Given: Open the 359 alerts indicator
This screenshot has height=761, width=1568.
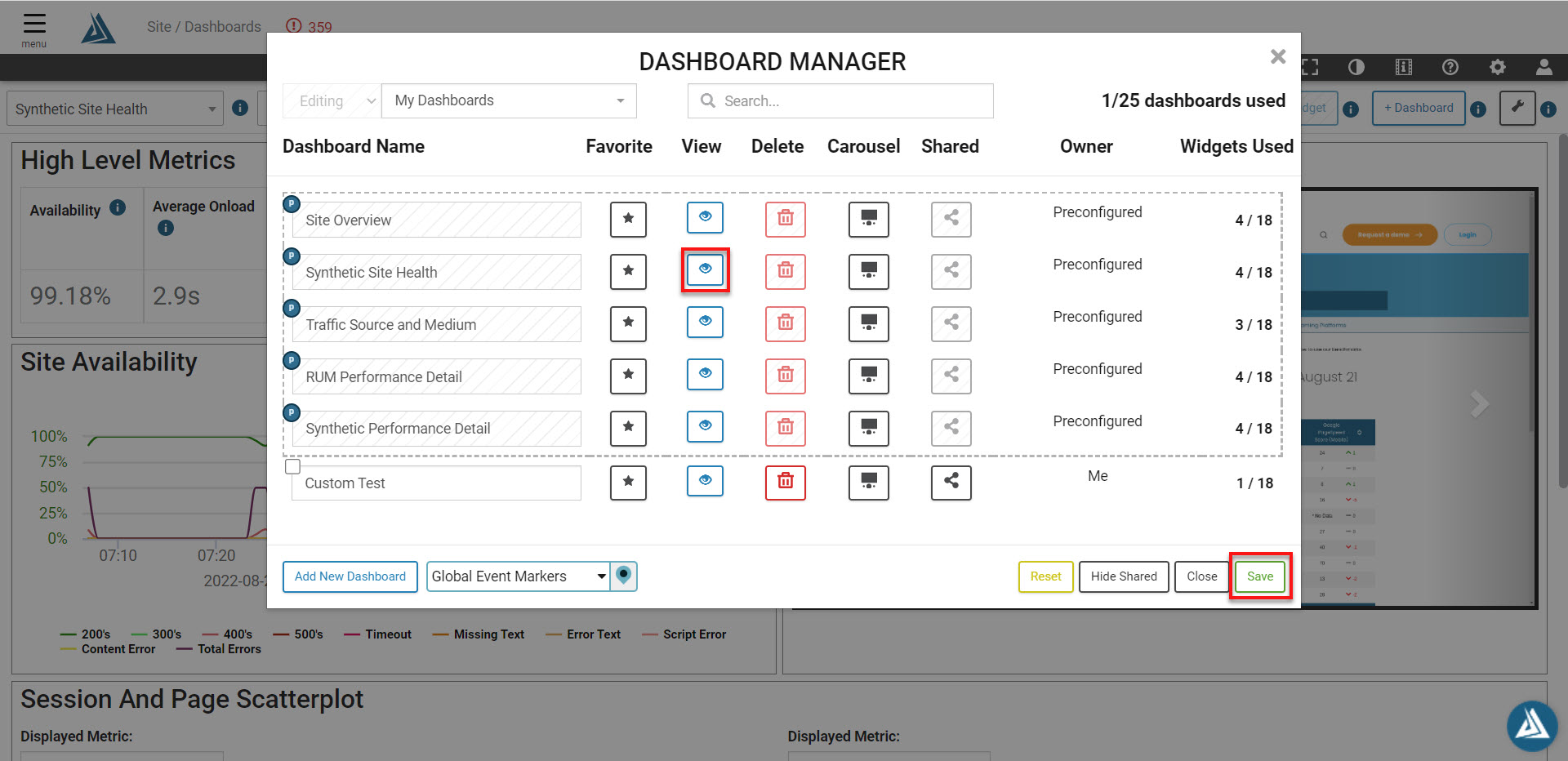Looking at the screenshot, I should [x=310, y=27].
